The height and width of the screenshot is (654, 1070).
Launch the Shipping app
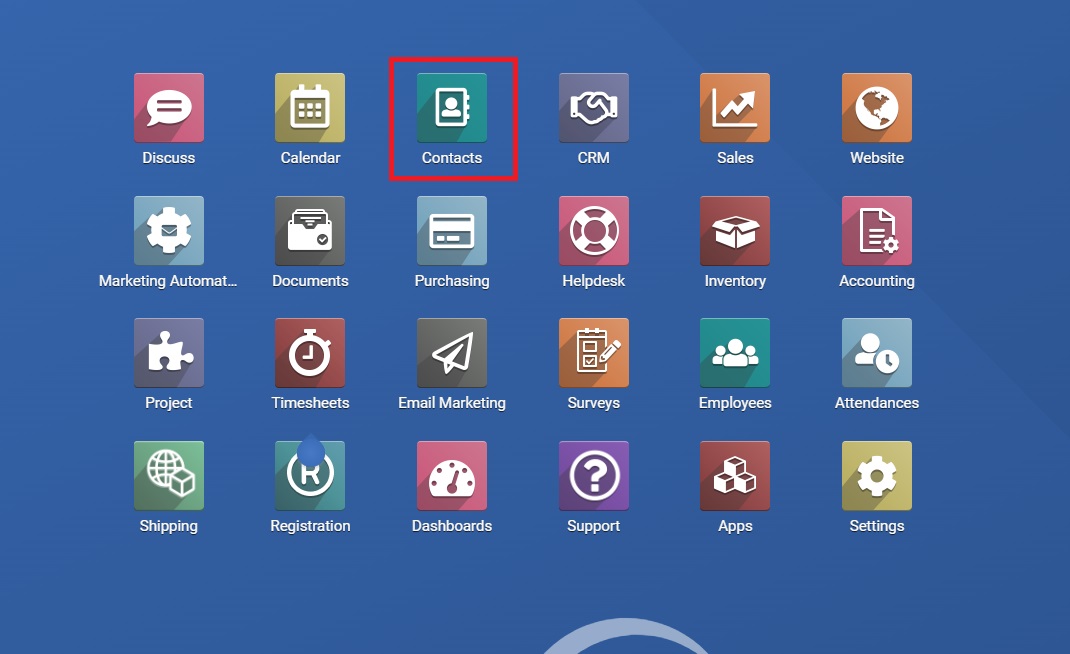[x=169, y=476]
